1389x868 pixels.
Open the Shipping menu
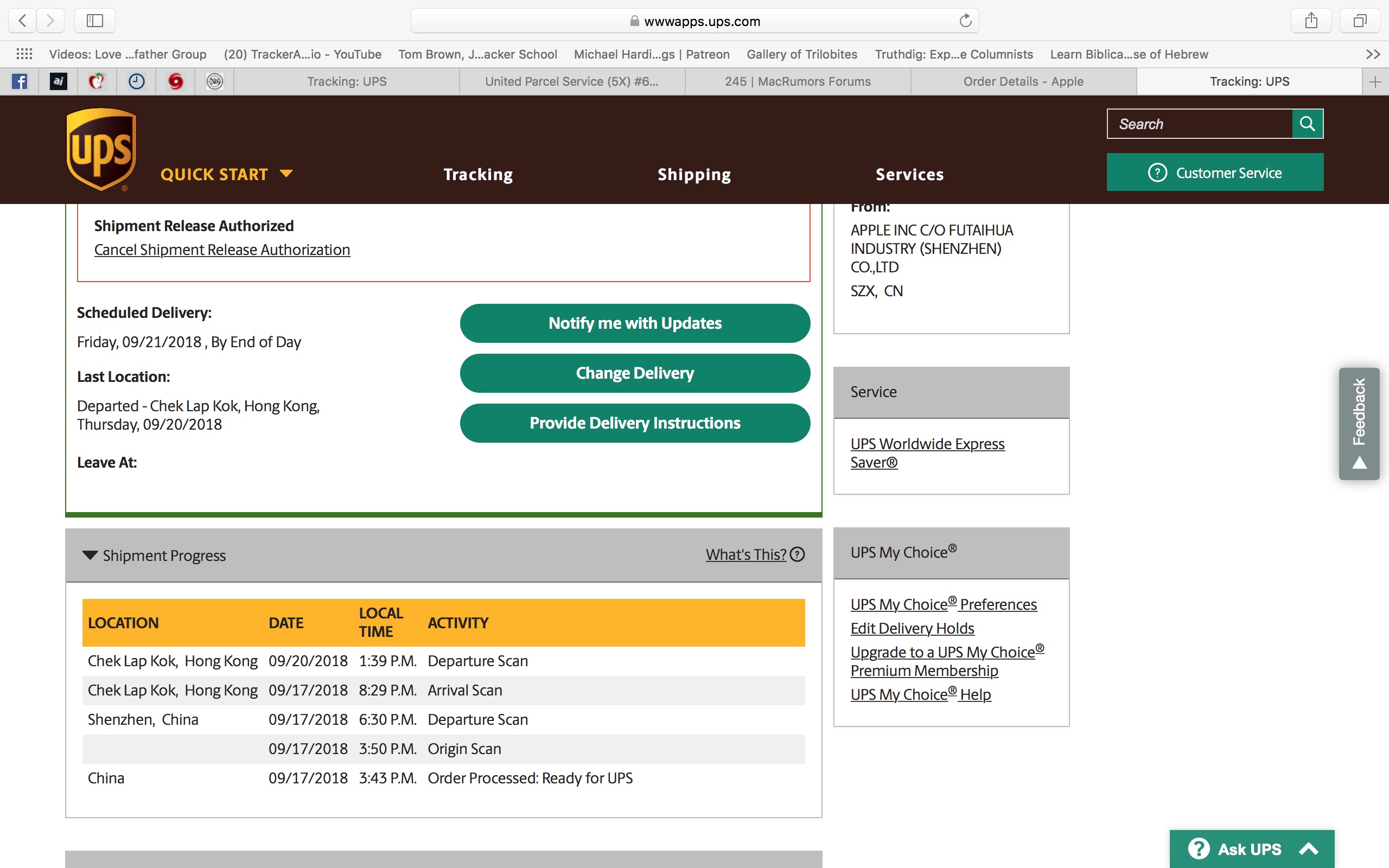coord(694,174)
